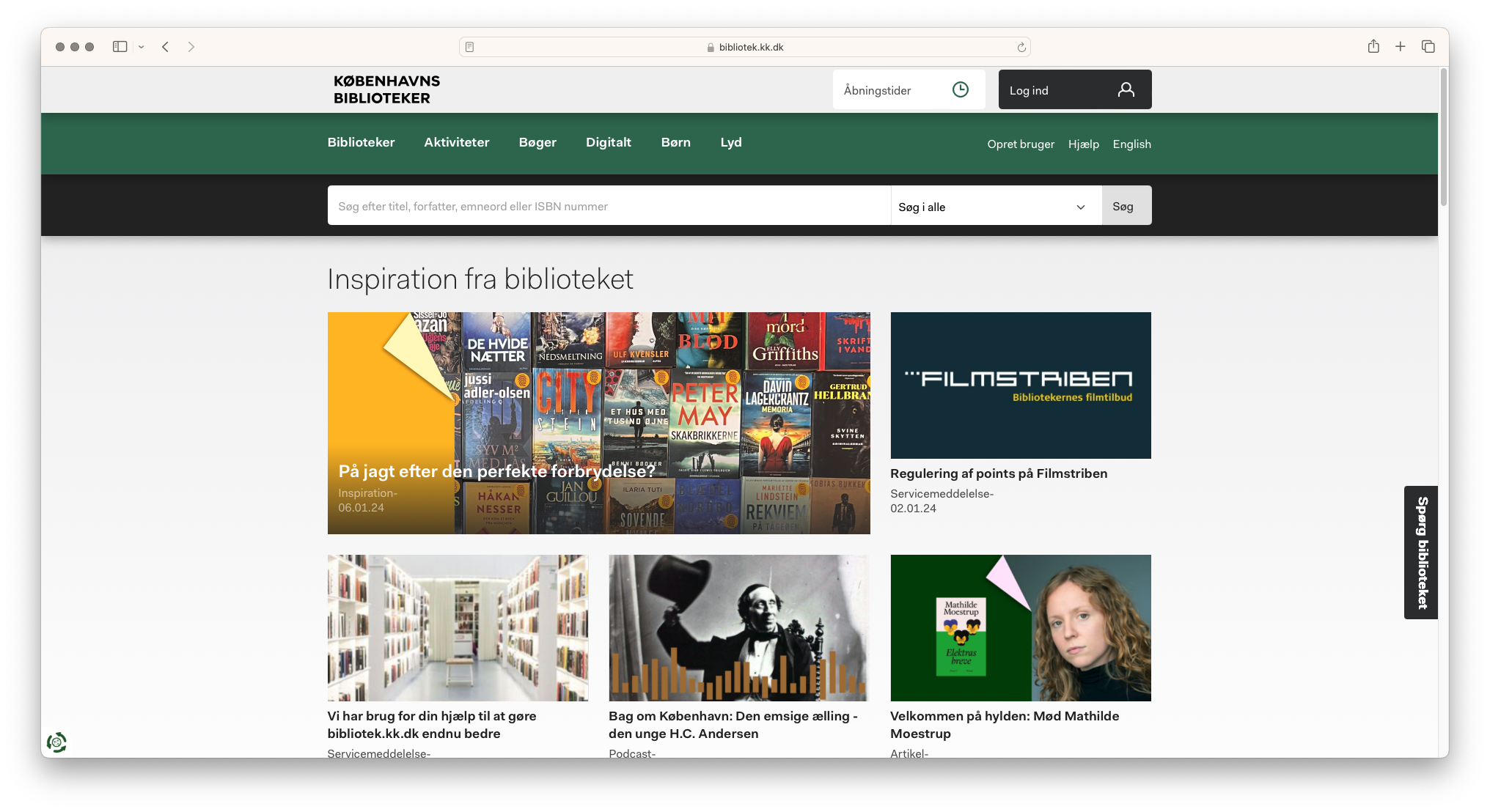Toggle the Safari sidebar icon
This screenshot has height=812, width=1490.
[120, 47]
